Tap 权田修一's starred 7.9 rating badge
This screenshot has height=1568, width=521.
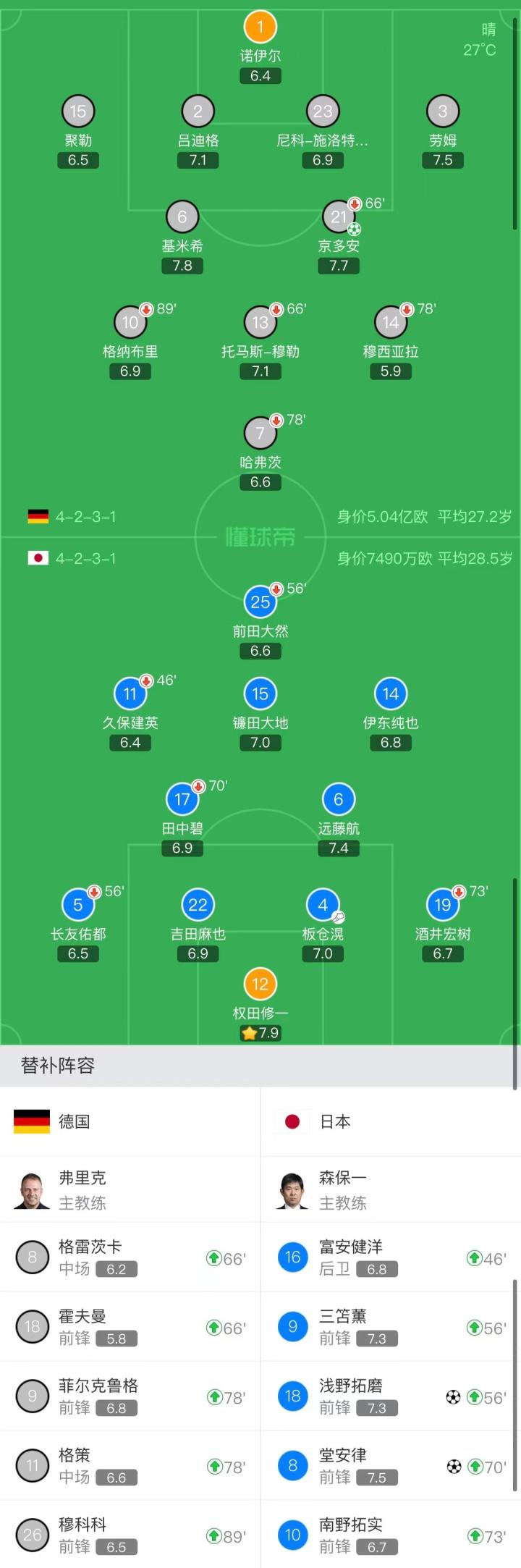(x=260, y=1033)
